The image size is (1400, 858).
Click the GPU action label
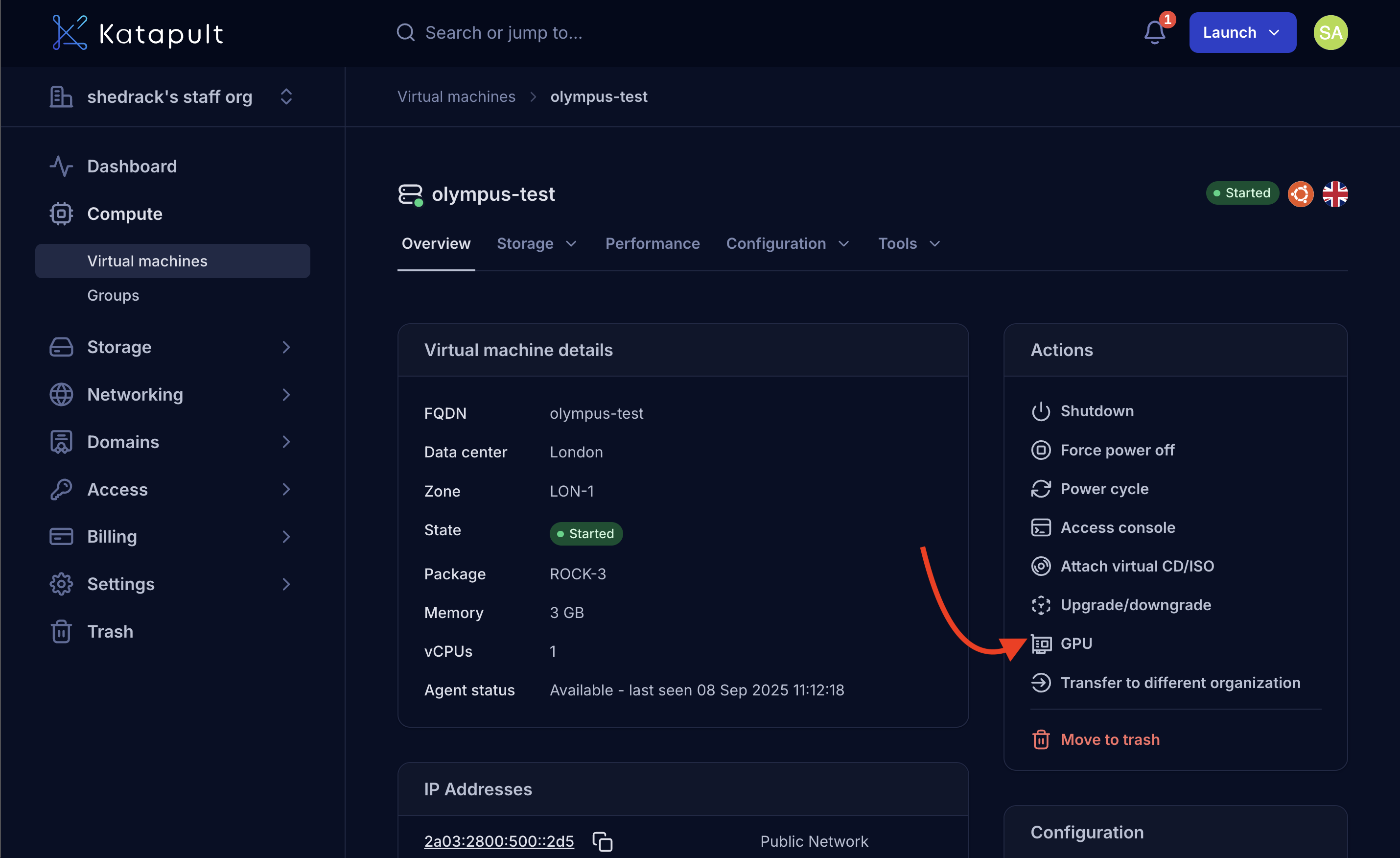[1076, 643]
